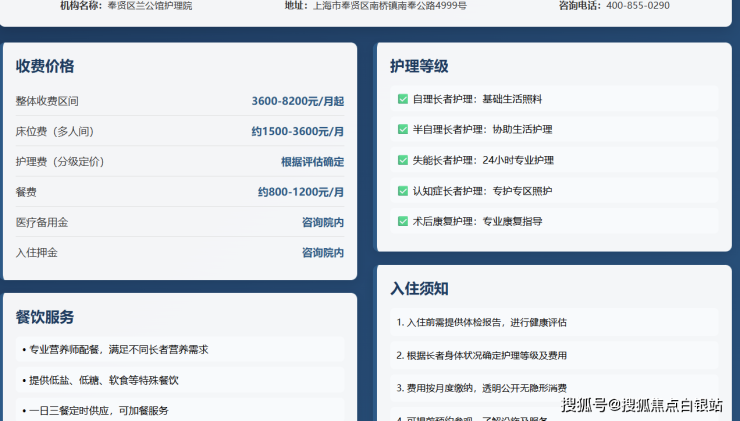
Task: Click the label 床位费（多人间）
Action: 55,131
